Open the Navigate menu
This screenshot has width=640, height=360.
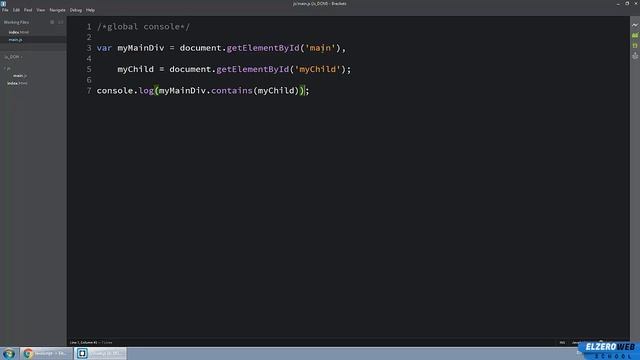[57, 10]
